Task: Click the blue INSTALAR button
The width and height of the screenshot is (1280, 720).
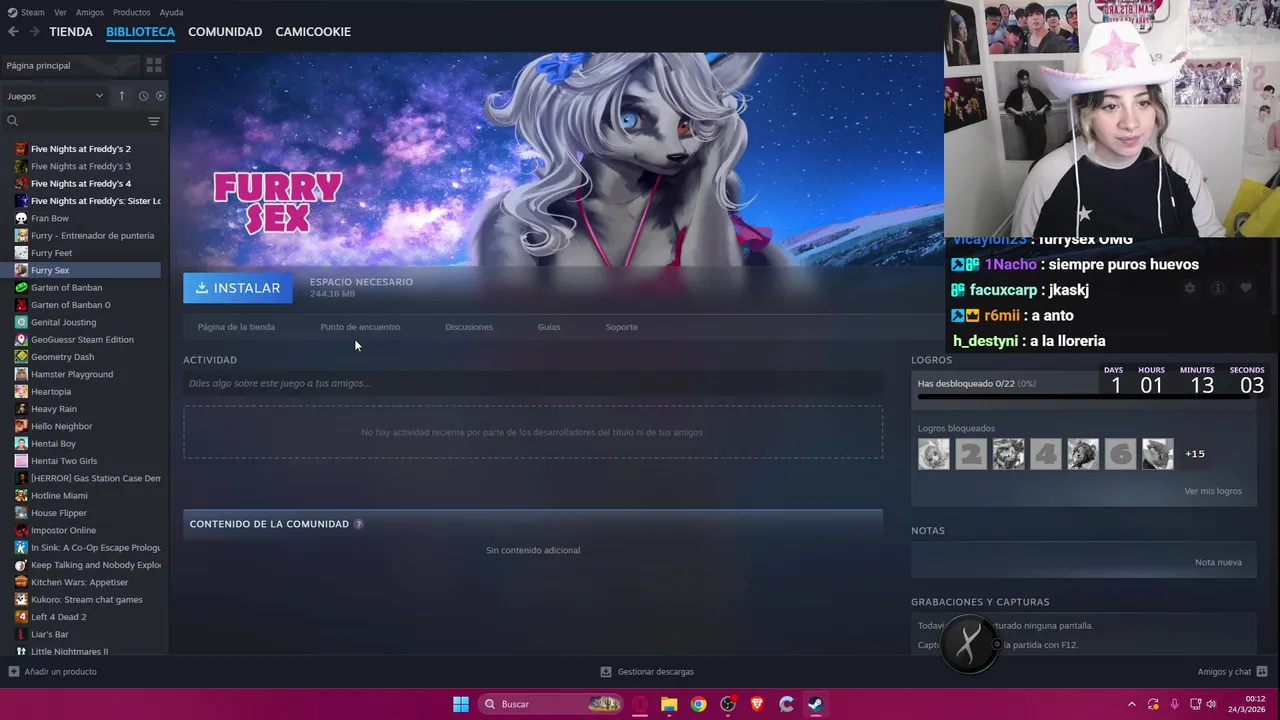Action: [x=238, y=288]
